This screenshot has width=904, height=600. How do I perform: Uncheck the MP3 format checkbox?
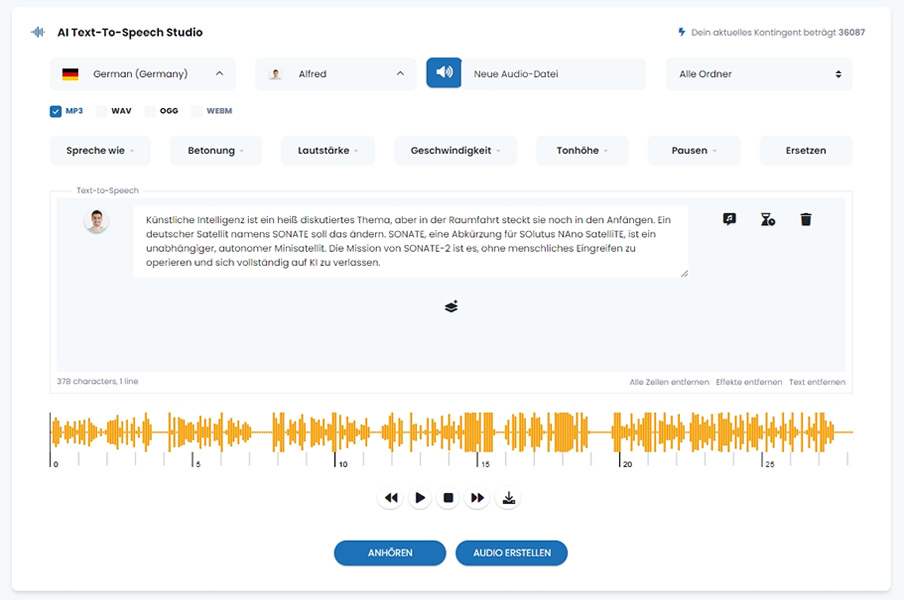tap(56, 111)
